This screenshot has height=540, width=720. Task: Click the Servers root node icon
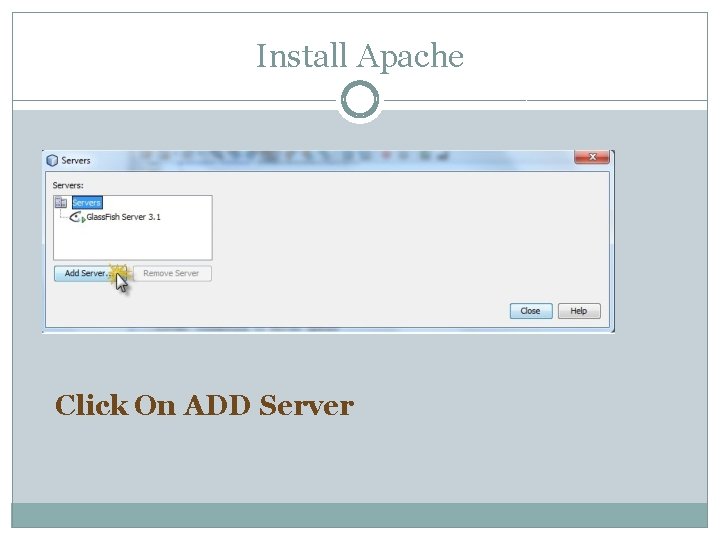point(61,202)
